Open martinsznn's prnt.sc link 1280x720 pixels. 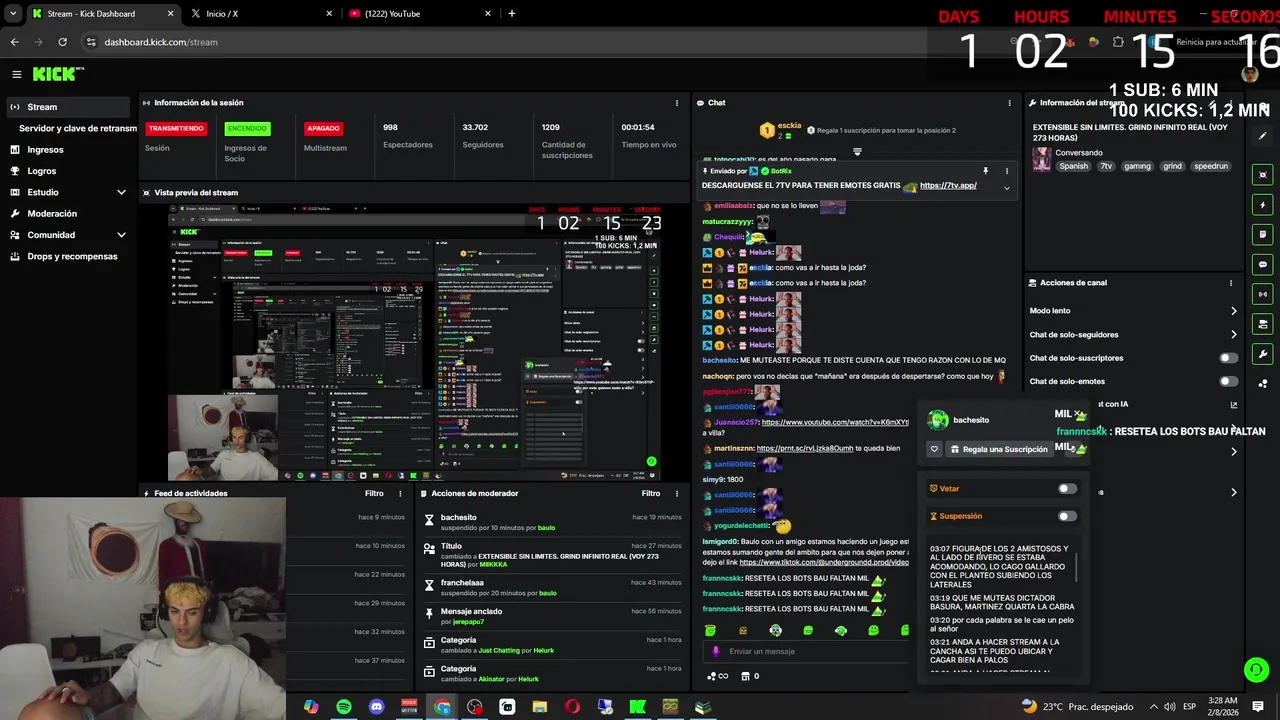tap(805, 449)
